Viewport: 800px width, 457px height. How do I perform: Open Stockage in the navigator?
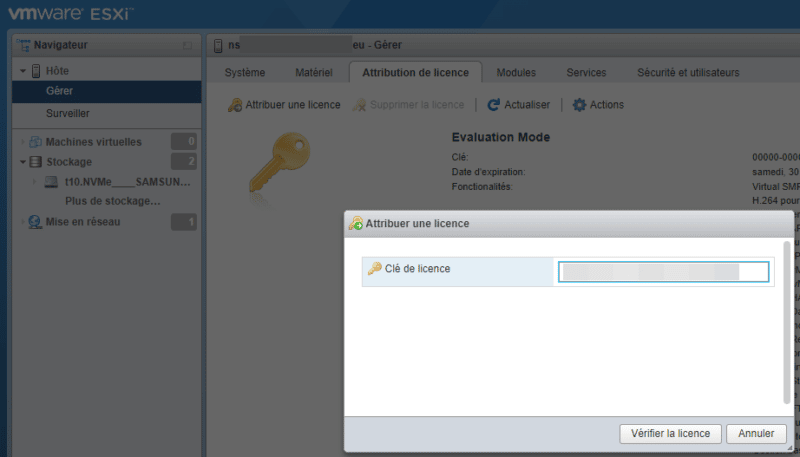point(69,162)
